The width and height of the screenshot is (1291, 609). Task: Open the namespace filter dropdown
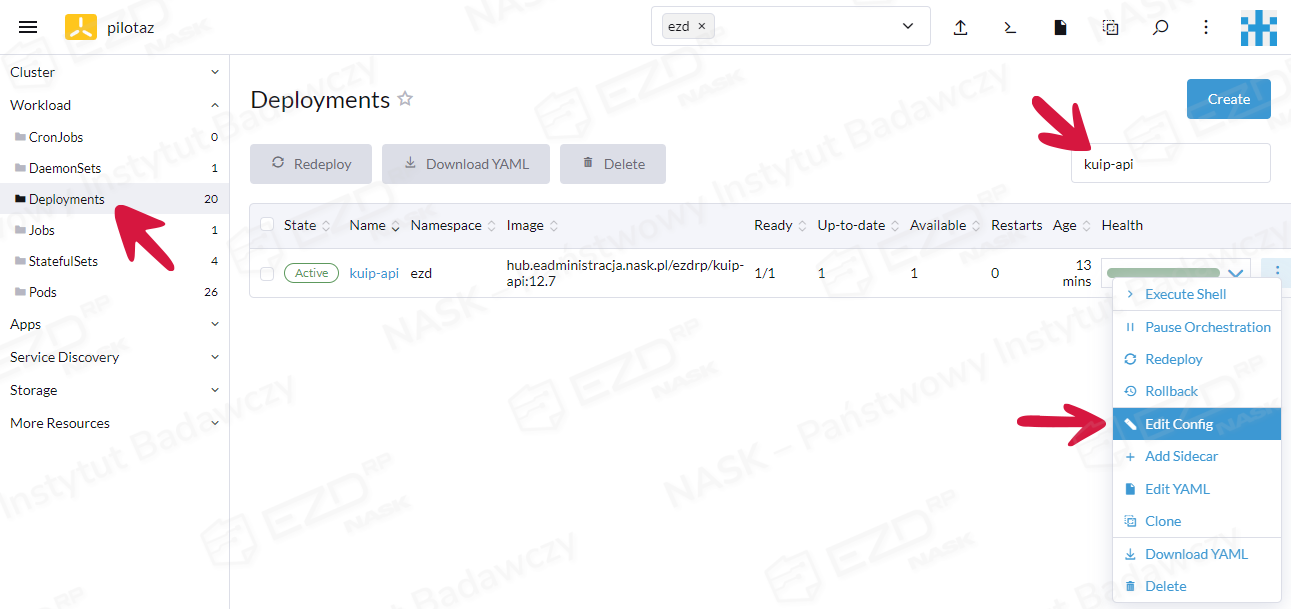(x=908, y=27)
